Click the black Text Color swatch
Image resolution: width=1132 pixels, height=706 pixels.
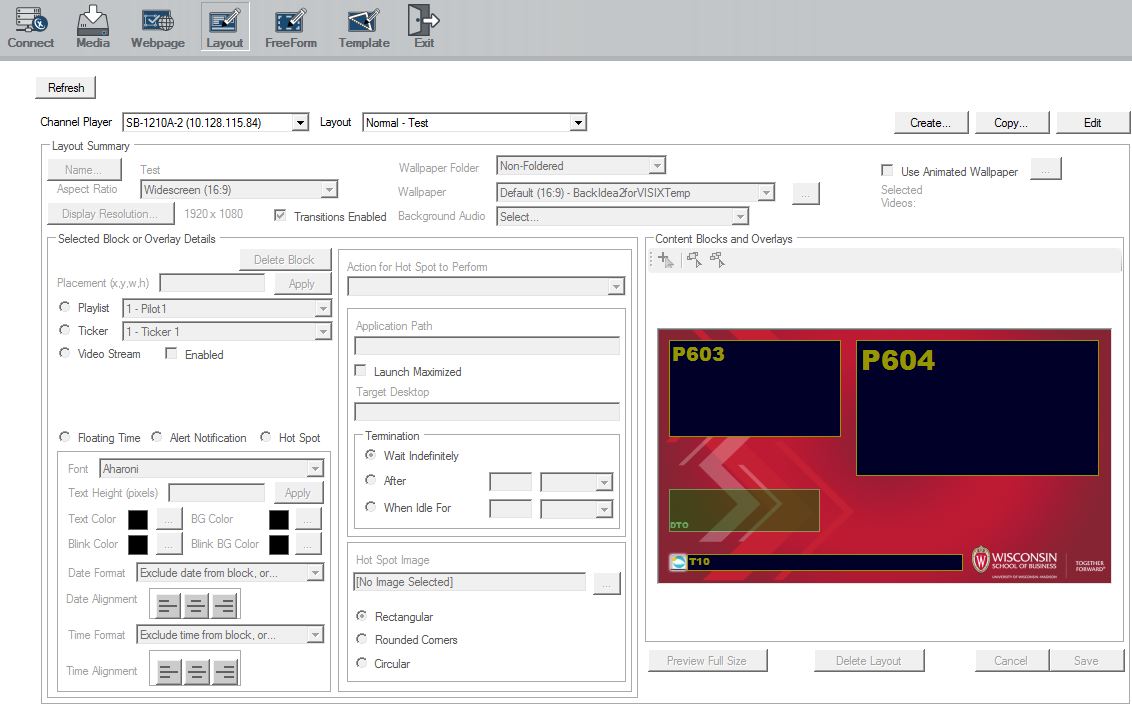pyautogui.click(x=138, y=519)
